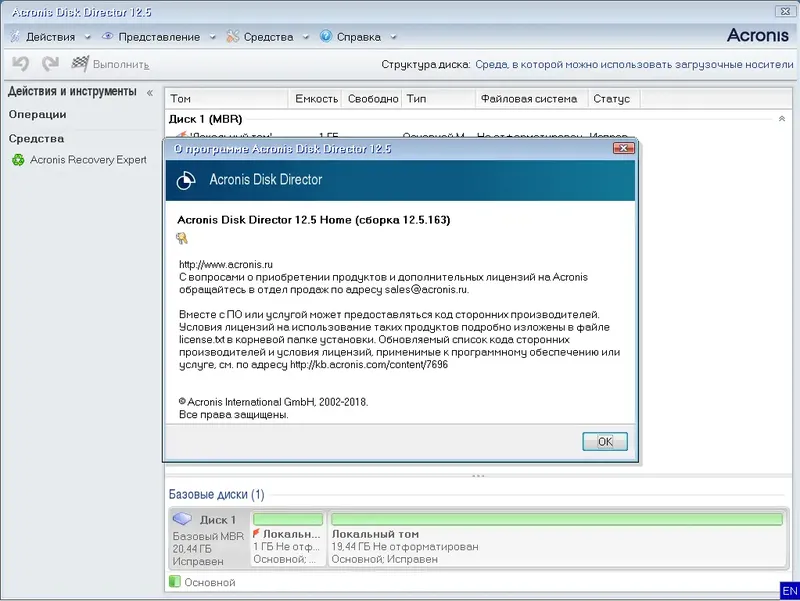Open the Представление menu
This screenshot has height=601, width=800.
point(159,37)
